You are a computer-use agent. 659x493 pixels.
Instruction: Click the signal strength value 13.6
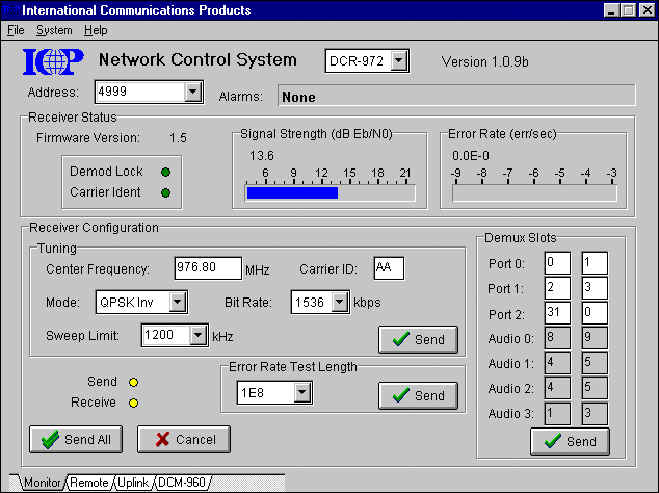262,156
